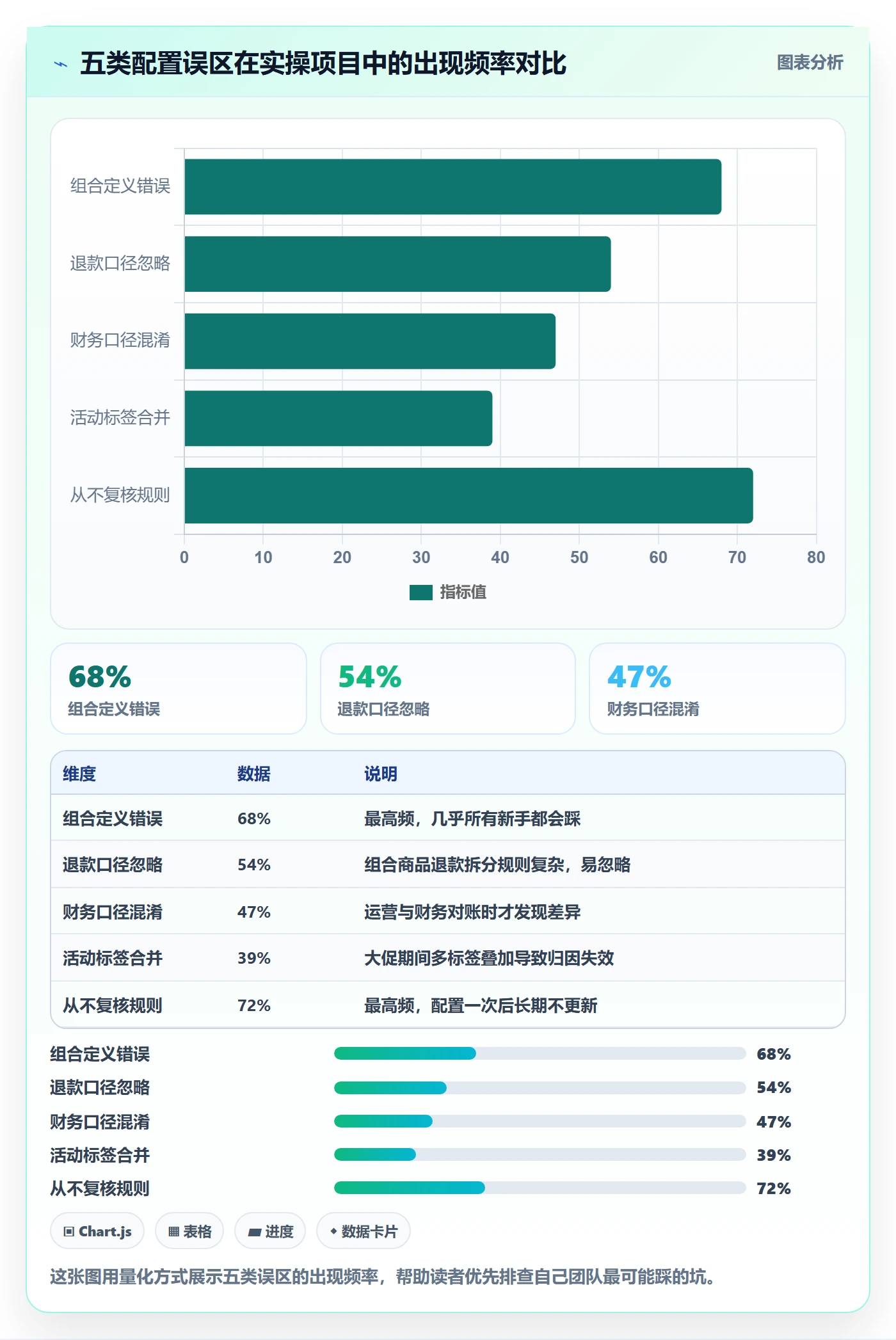The height and width of the screenshot is (1340, 896).
Task: Click table cell 组合商品退款拆分规则复杂，易忽略
Action: [497, 865]
